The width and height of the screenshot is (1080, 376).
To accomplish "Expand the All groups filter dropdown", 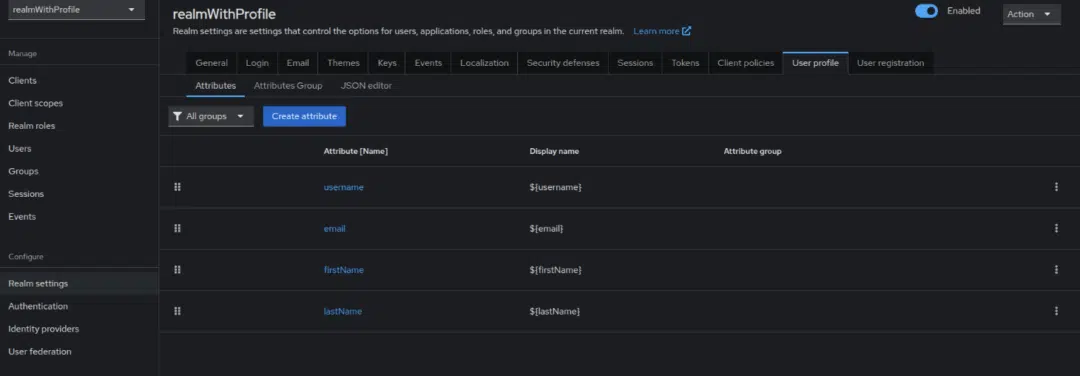I will click(211, 116).
